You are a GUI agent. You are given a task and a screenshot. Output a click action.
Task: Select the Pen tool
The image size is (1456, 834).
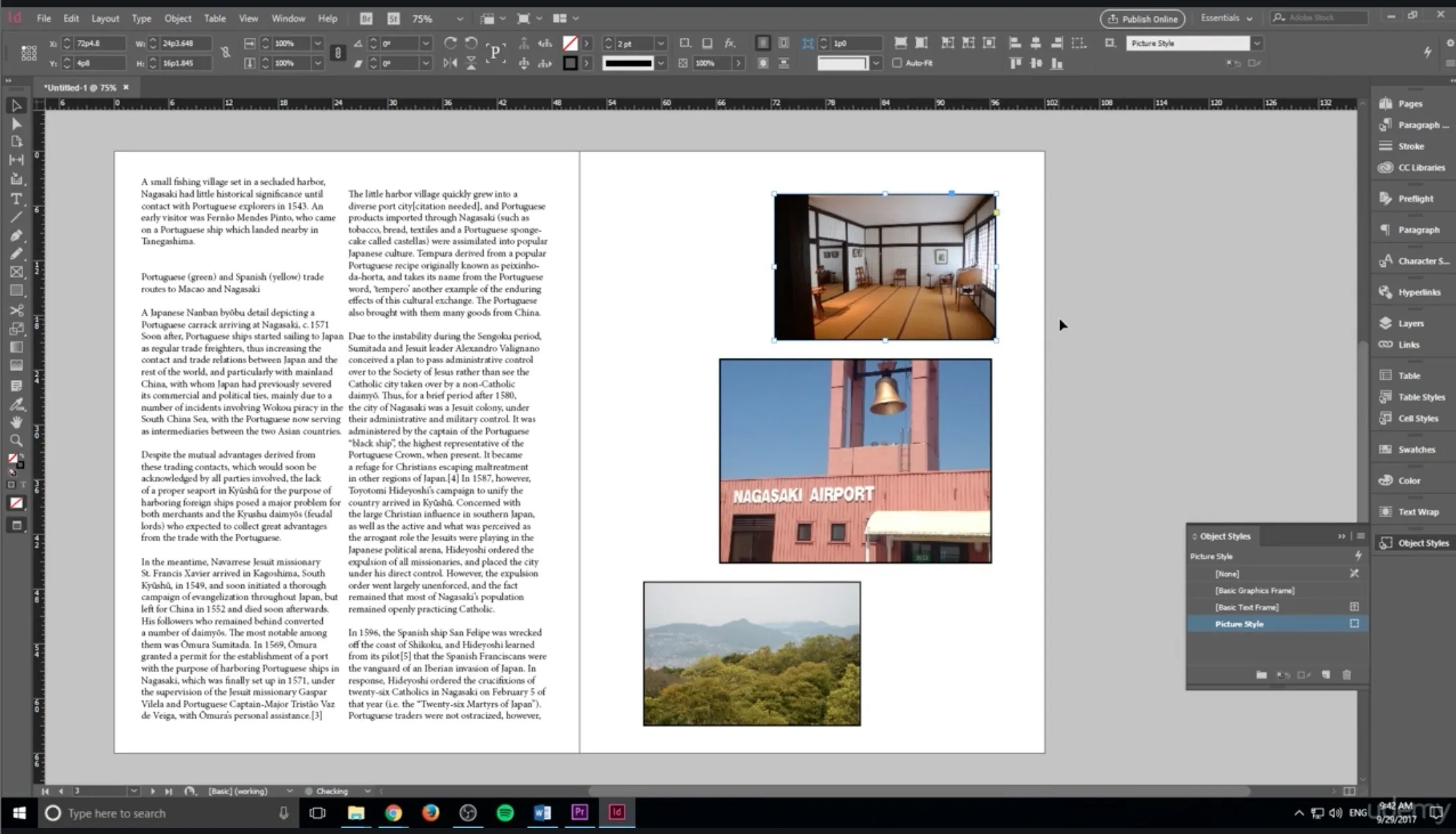click(17, 235)
